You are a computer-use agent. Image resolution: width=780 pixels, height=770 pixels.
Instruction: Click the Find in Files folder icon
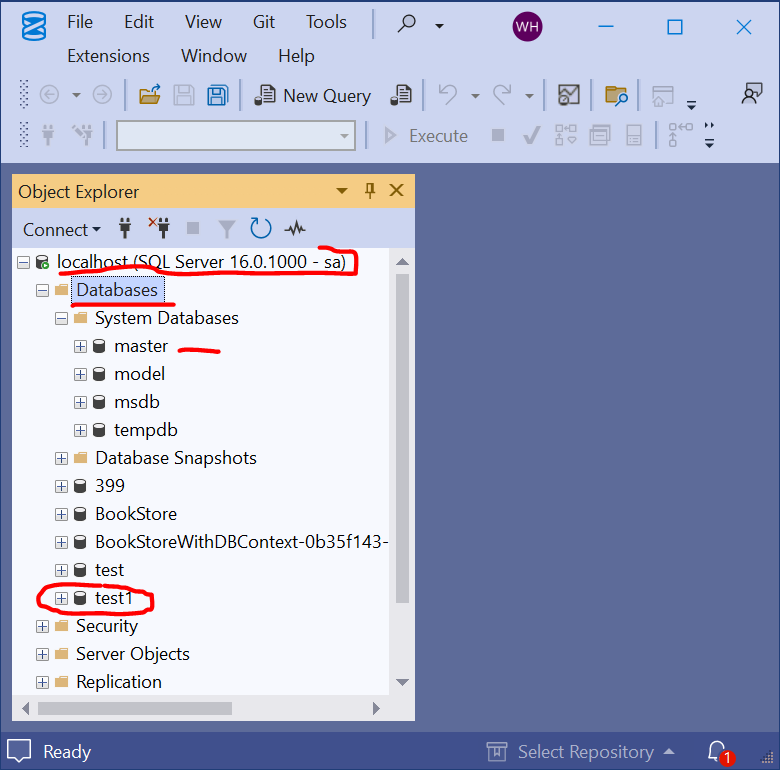click(x=616, y=95)
